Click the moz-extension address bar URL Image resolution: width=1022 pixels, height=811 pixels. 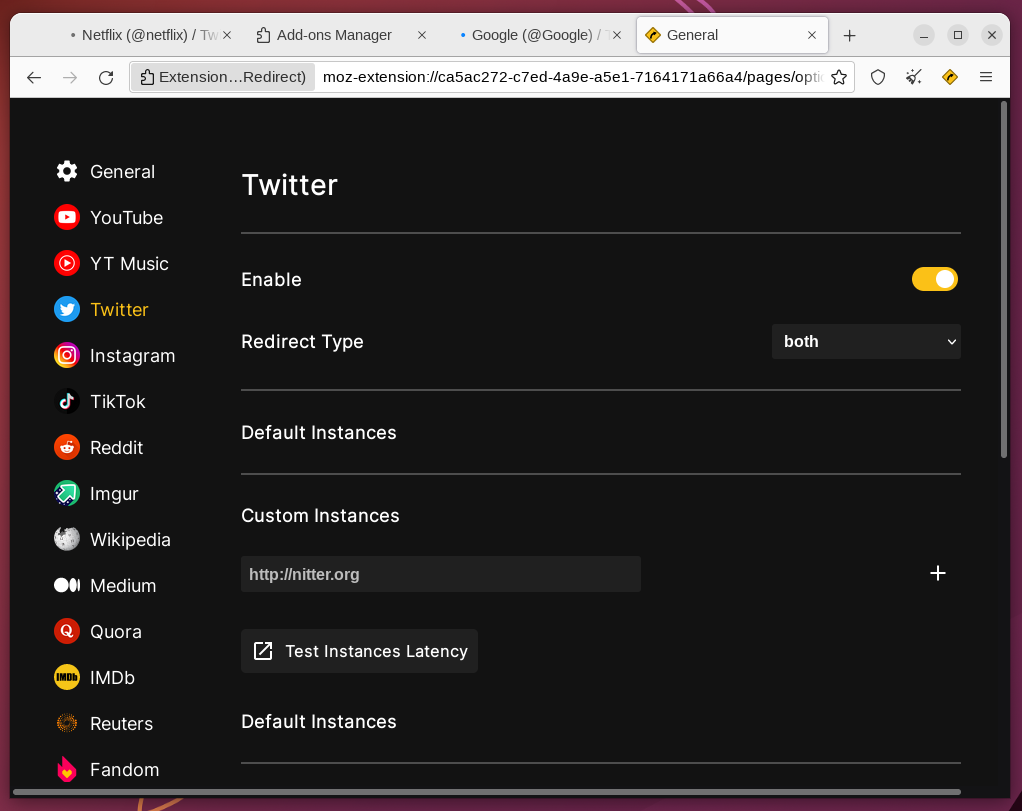pos(572,77)
